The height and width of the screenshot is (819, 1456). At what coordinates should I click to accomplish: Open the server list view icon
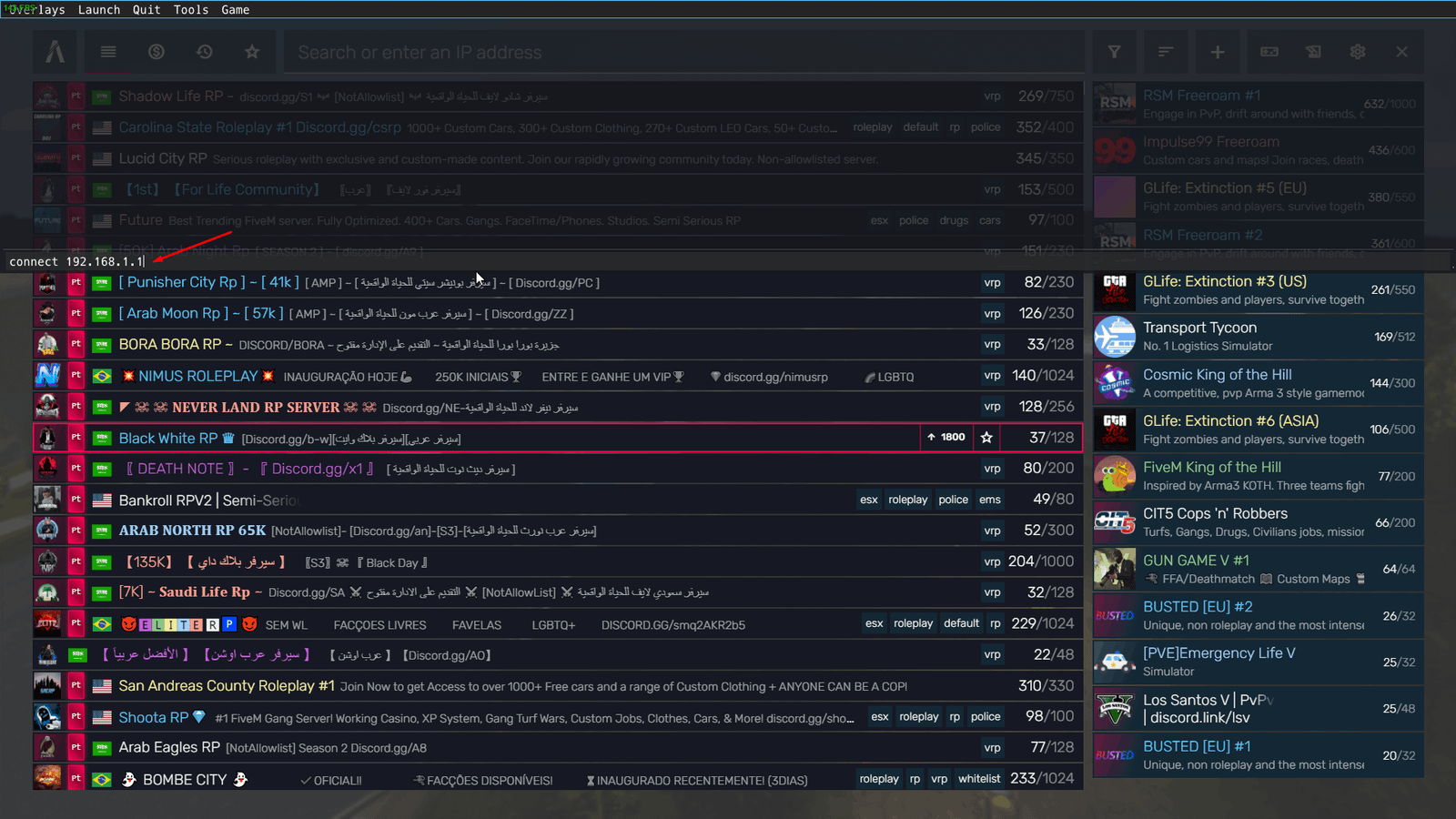click(x=108, y=52)
